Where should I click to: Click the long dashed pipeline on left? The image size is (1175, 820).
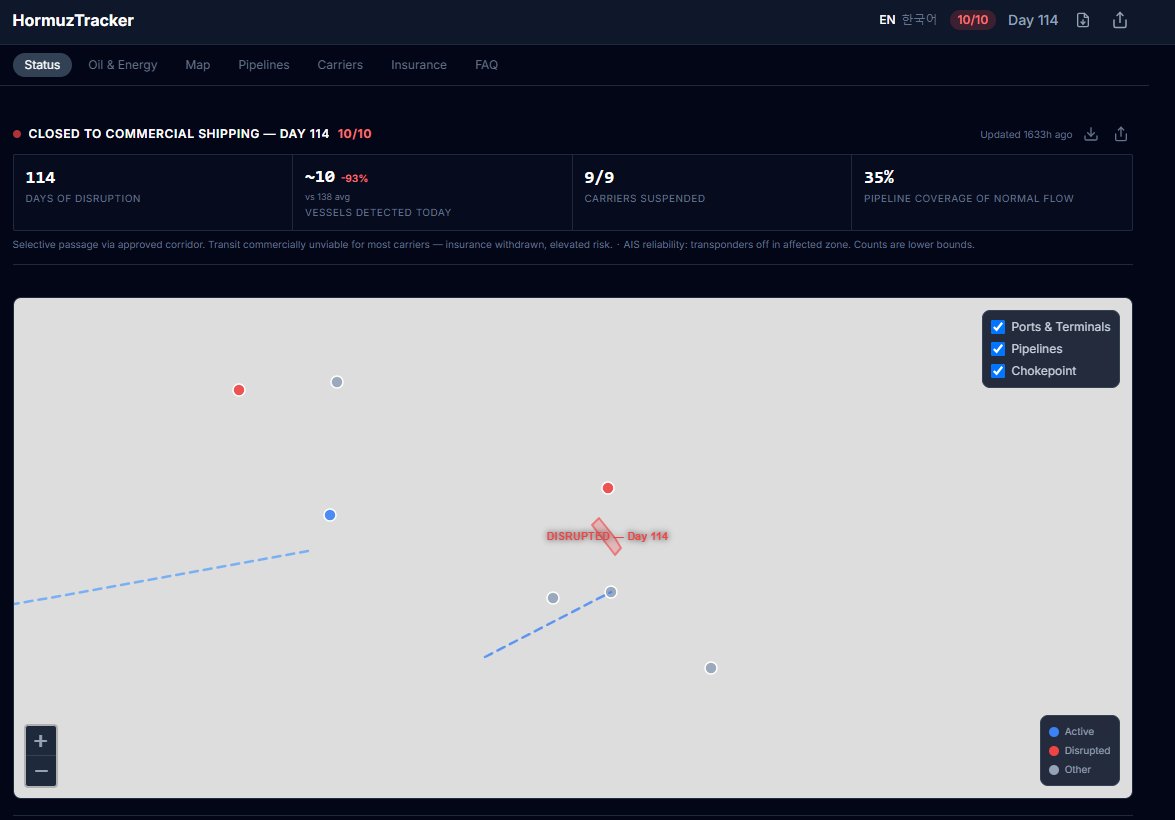coord(162,577)
